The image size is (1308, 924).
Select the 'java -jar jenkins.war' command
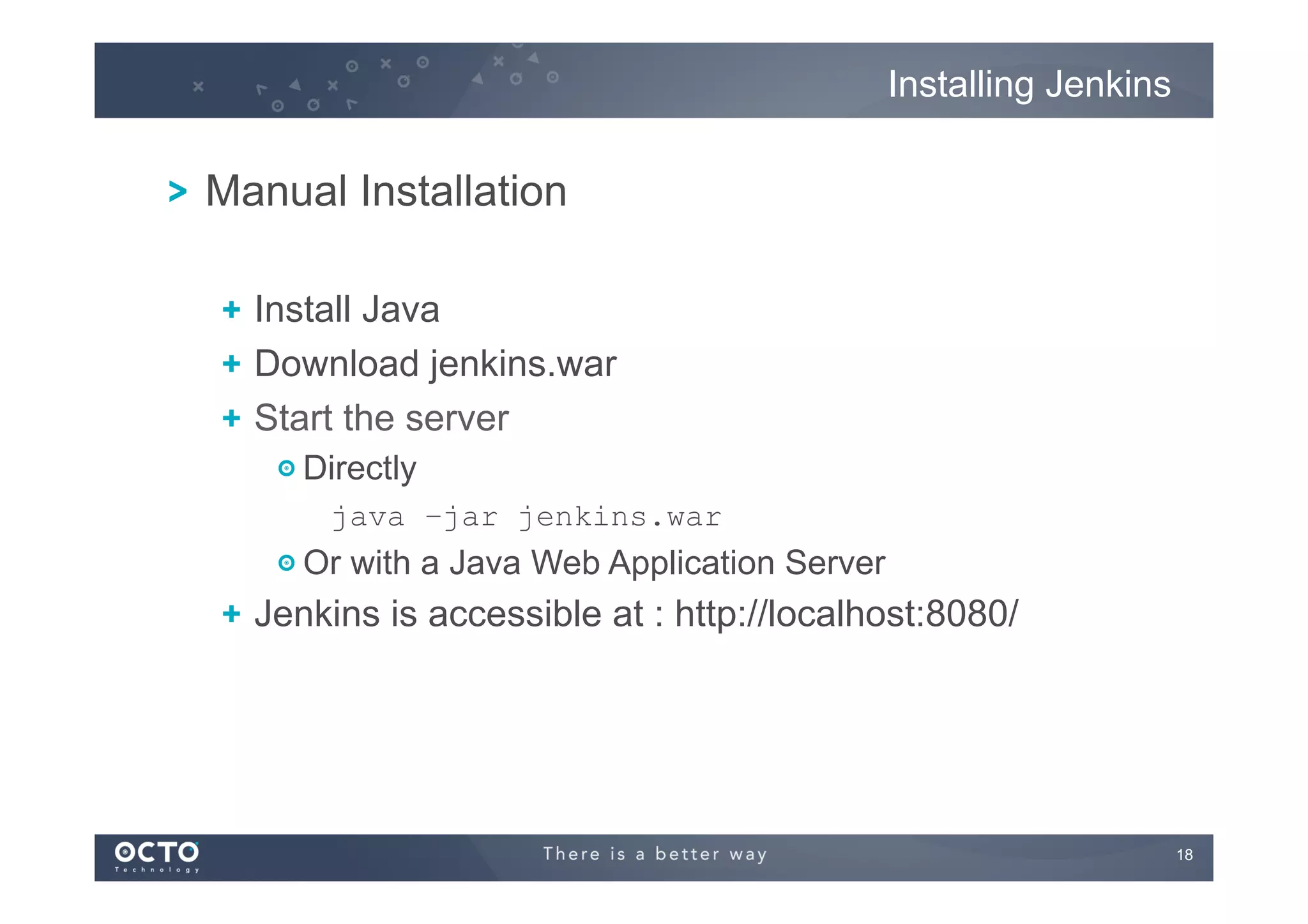pyautogui.click(x=527, y=517)
